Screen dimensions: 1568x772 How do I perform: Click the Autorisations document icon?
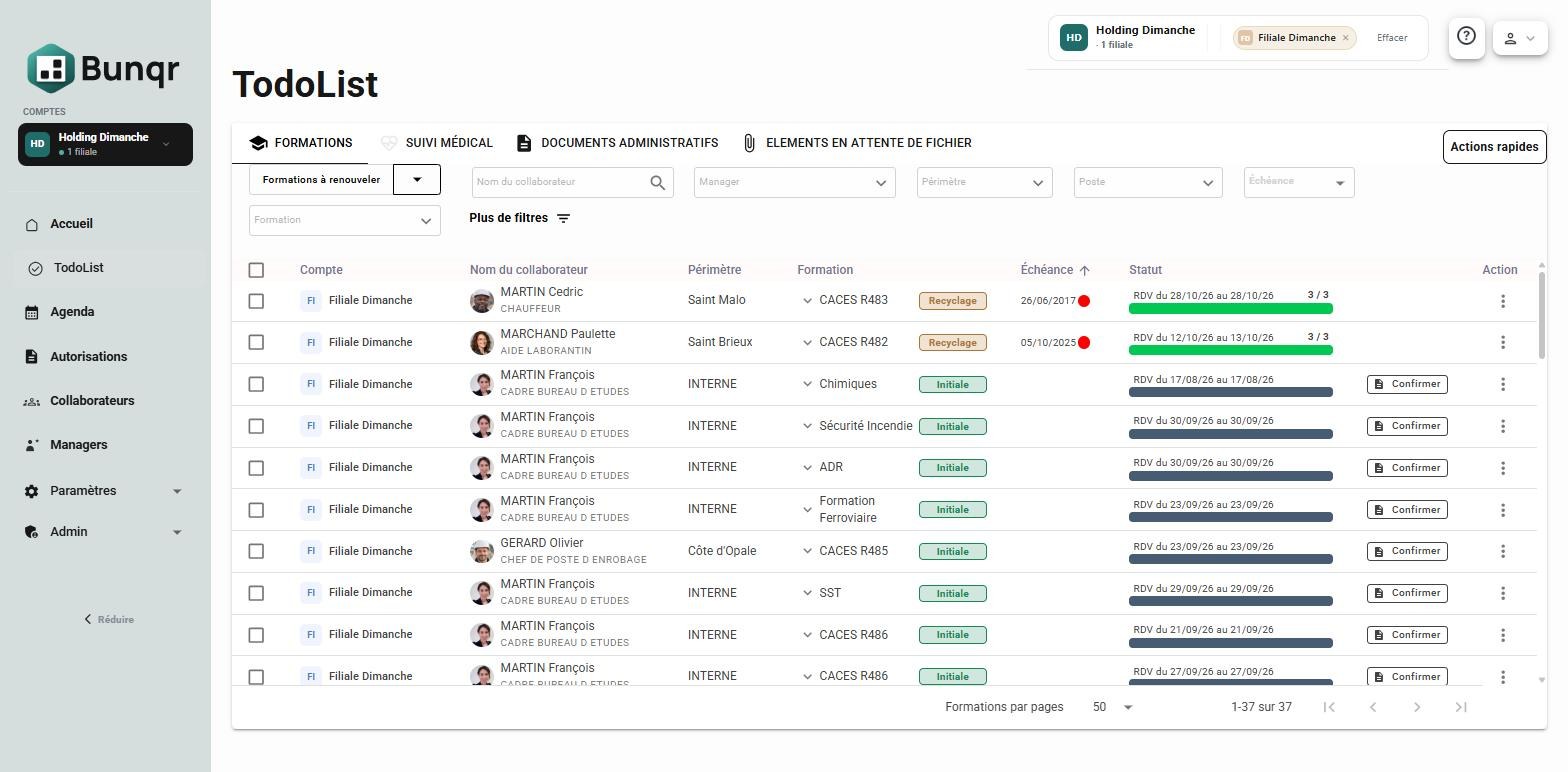(x=32, y=357)
